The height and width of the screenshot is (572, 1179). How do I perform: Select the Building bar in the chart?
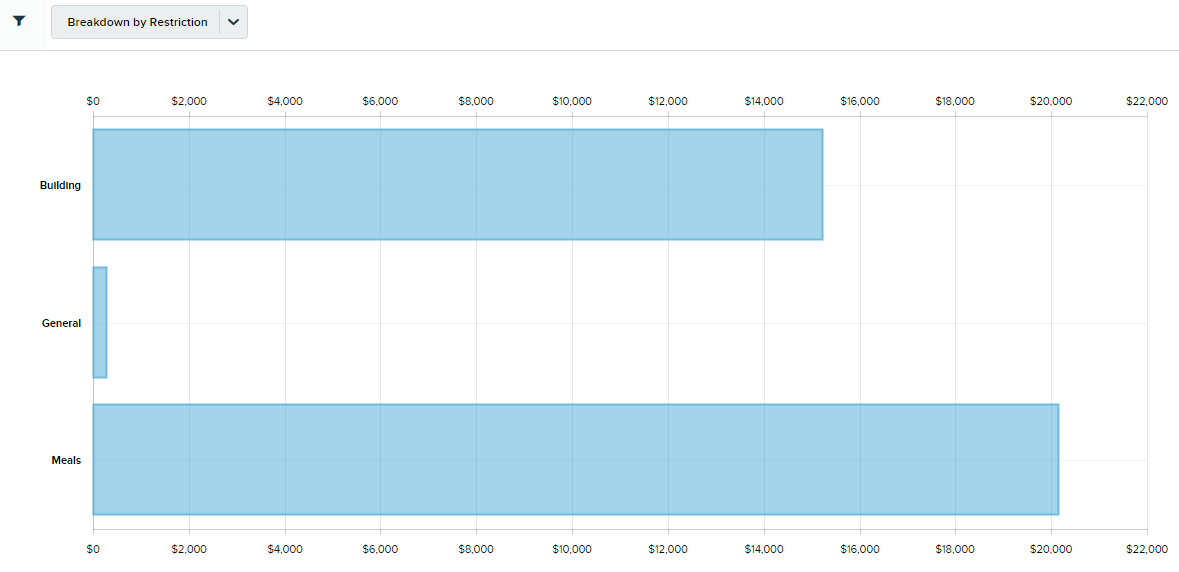457,185
